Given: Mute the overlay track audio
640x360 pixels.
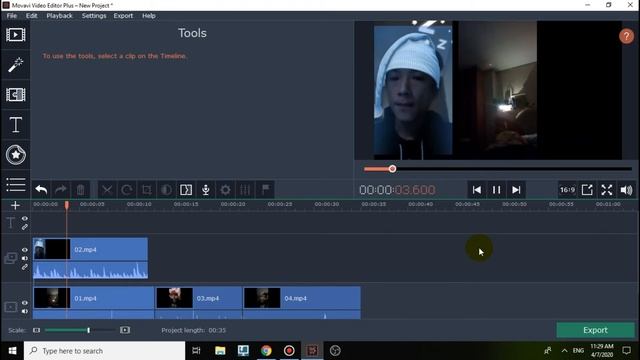Looking at the screenshot, I should pos(25,258).
